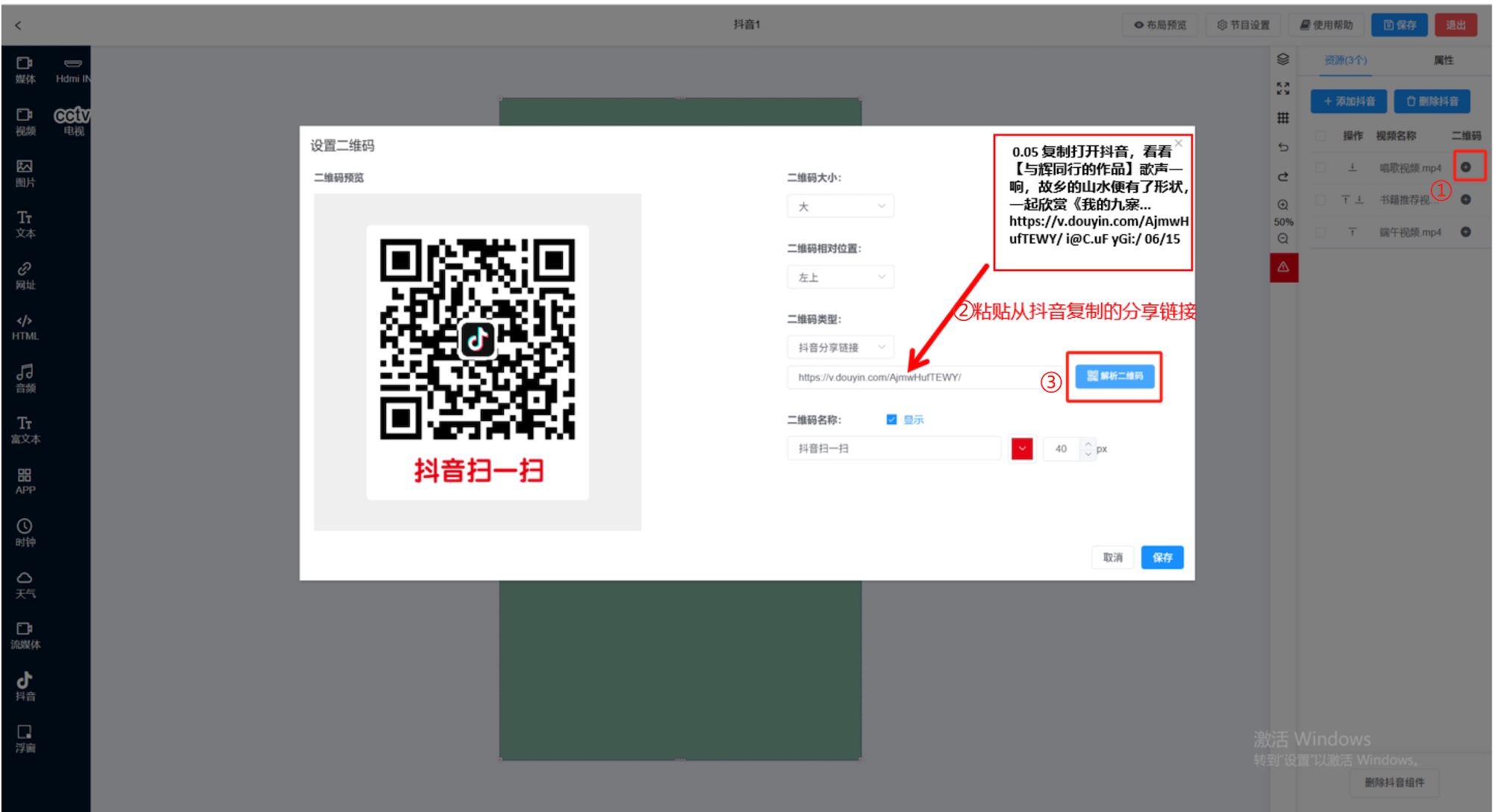
Task: Add a 时钟 clock component
Action: (x=25, y=533)
